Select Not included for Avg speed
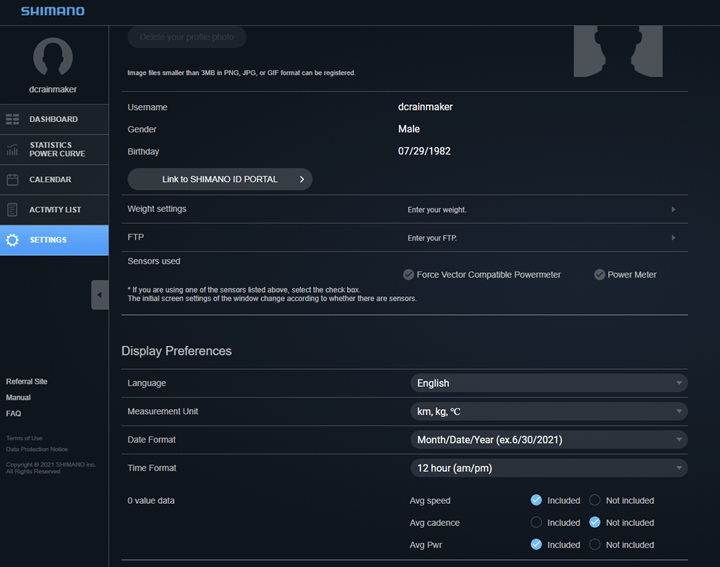 [595, 500]
